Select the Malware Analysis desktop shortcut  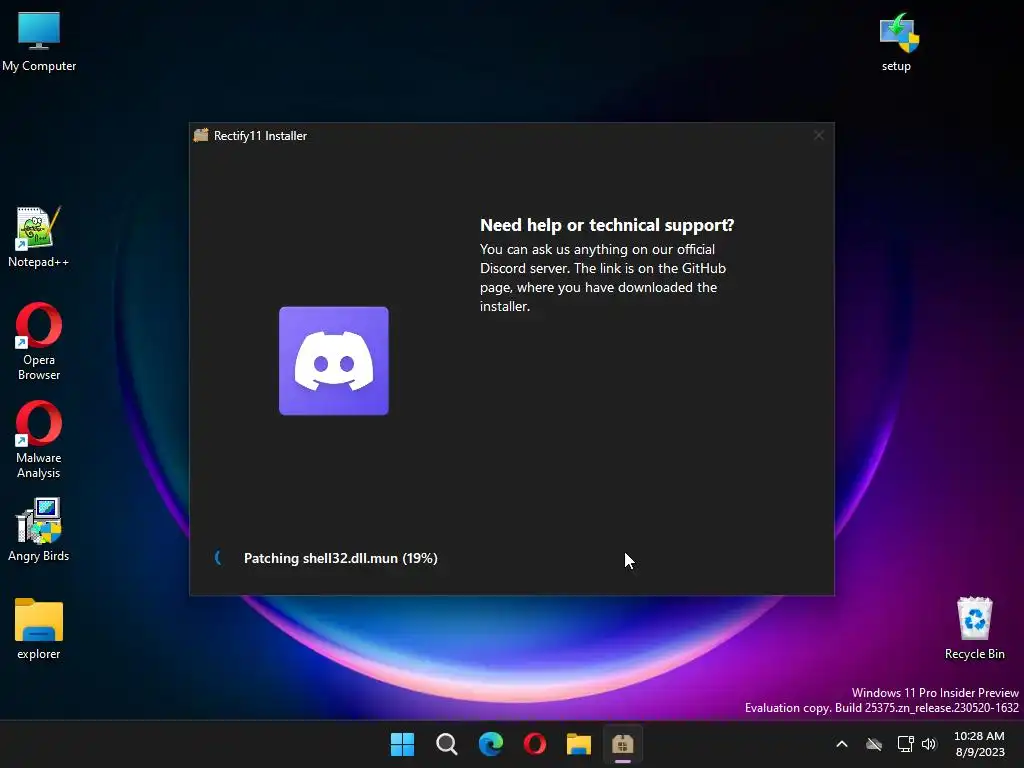pos(39,439)
